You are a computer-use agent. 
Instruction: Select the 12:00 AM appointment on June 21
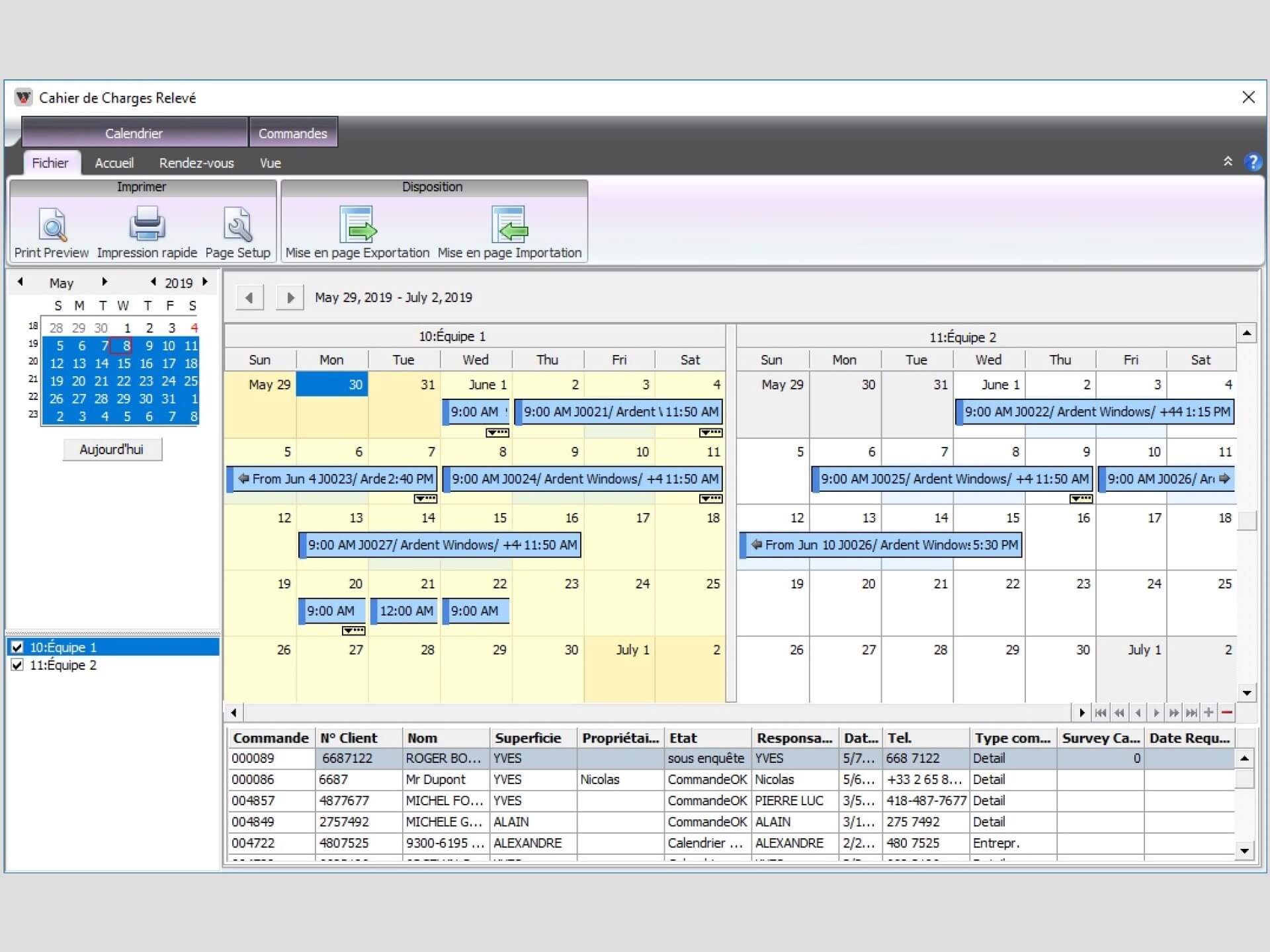tap(403, 611)
